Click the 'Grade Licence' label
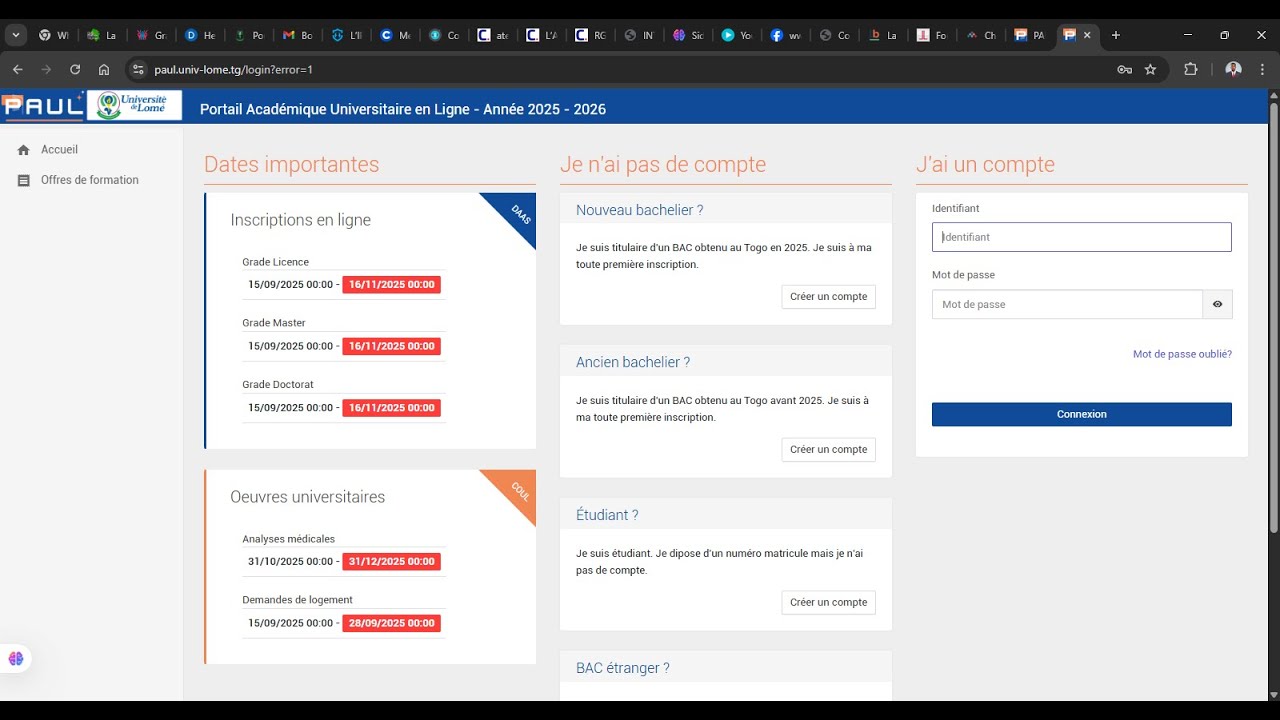Image resolution: width=1280 pixels, height=720 pixels. coord(275,262)
